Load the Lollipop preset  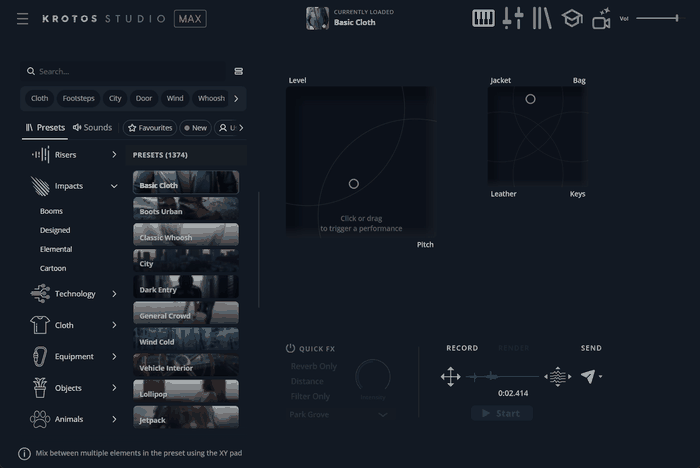[x=186, y=391]
